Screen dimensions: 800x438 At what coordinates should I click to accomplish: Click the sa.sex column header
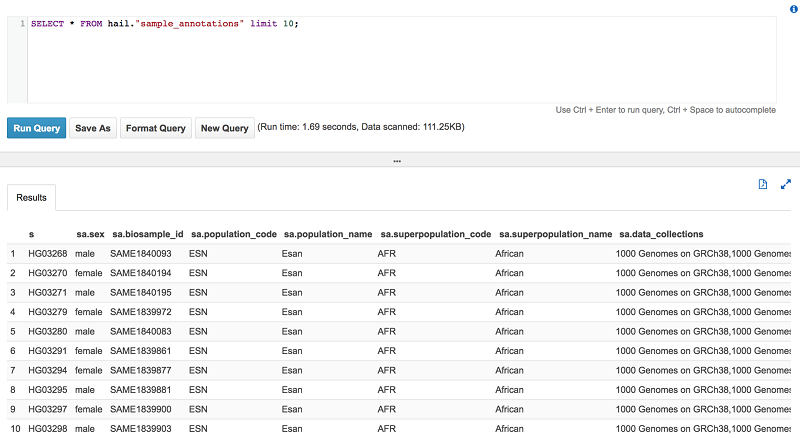tap(88, 234)
